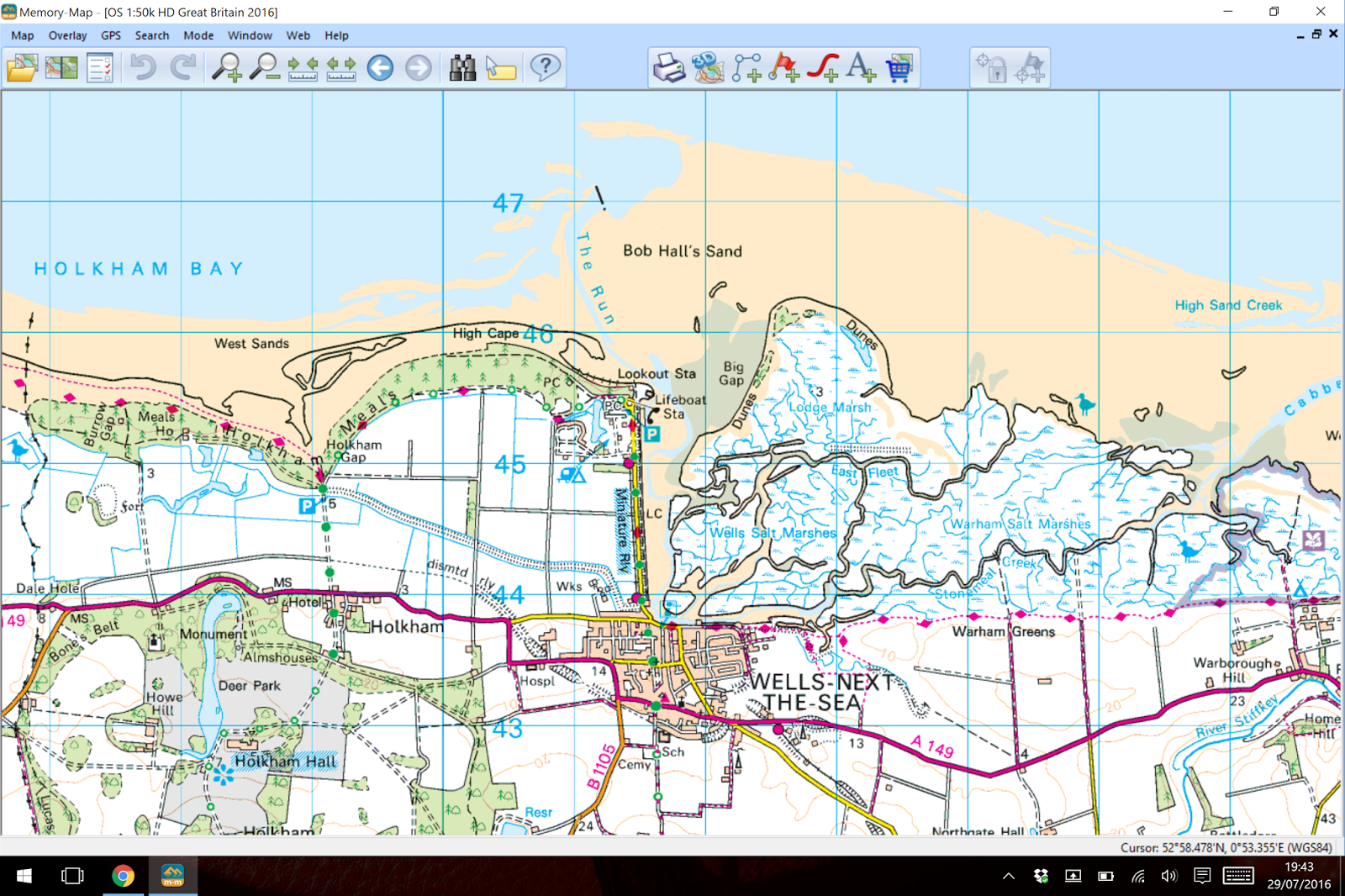Open the Map menu
The height and width of the screenshot is (896, 1345).
pyautogui.click(x=22, y=35)
